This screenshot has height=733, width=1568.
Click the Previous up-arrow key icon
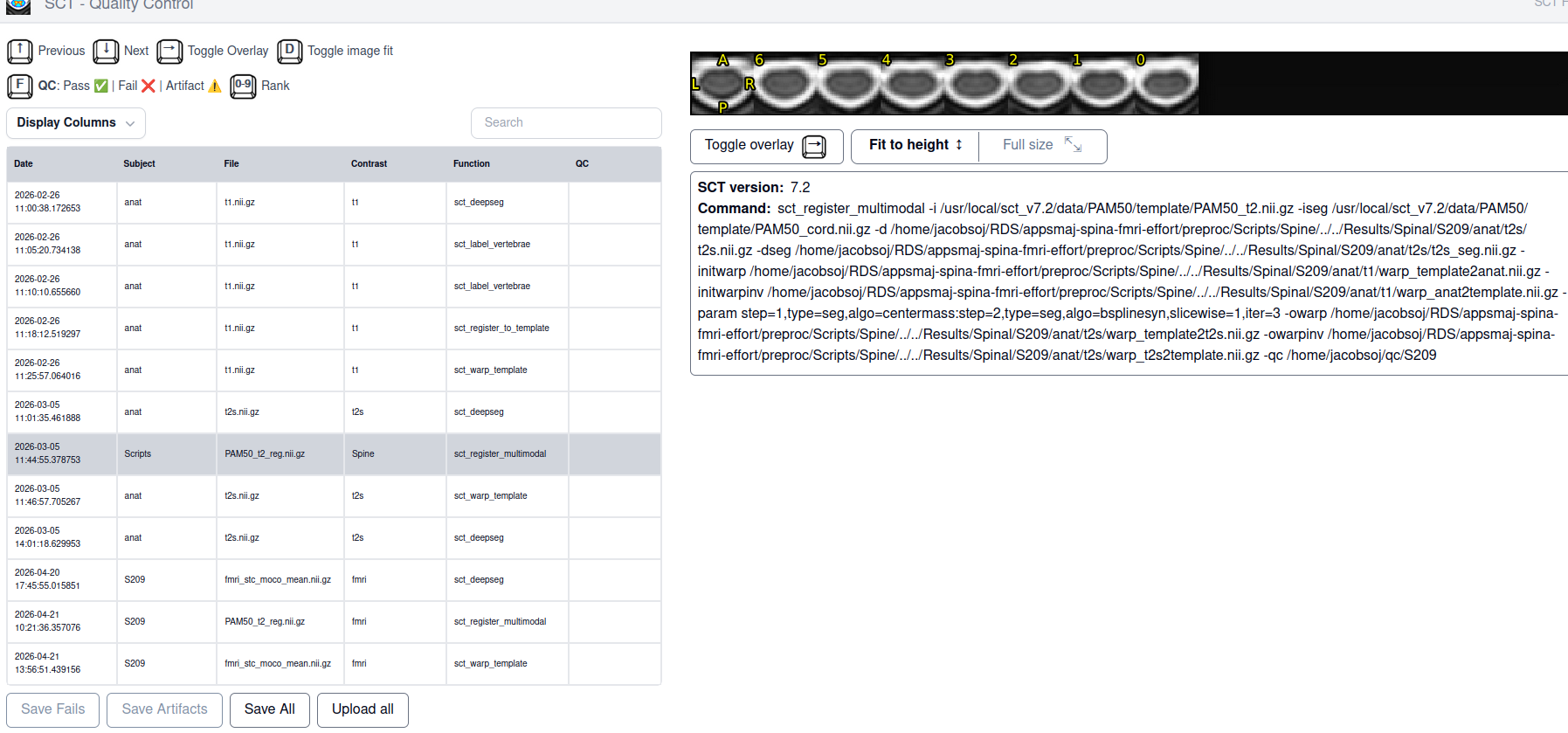tap(19, 52)
